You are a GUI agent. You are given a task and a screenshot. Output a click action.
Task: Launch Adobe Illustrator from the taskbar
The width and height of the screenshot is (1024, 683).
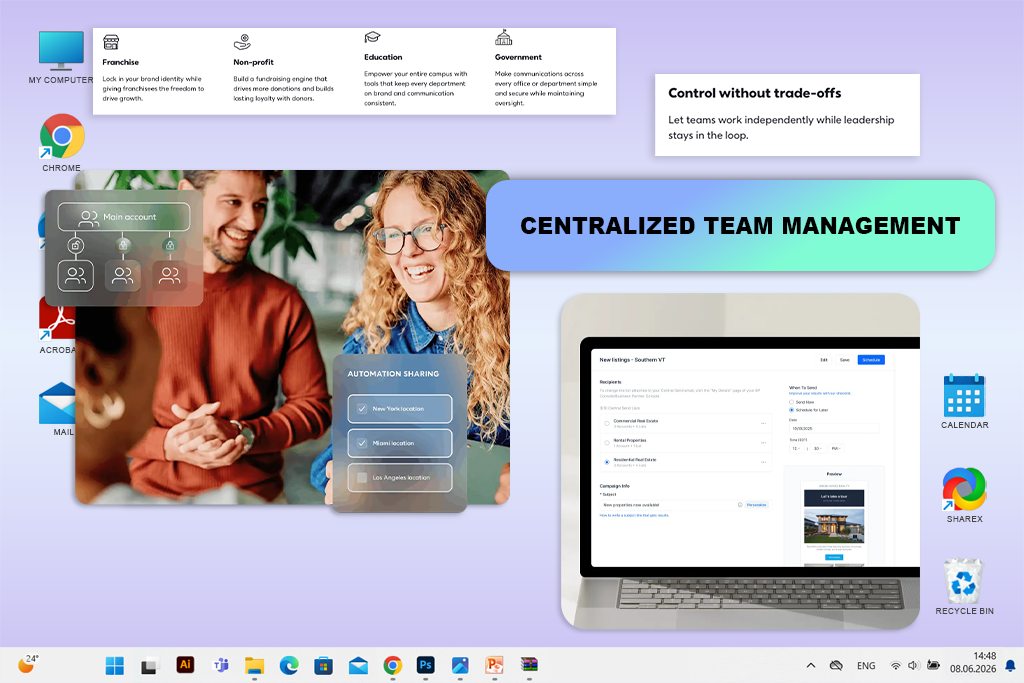click(x=185, y=665)
